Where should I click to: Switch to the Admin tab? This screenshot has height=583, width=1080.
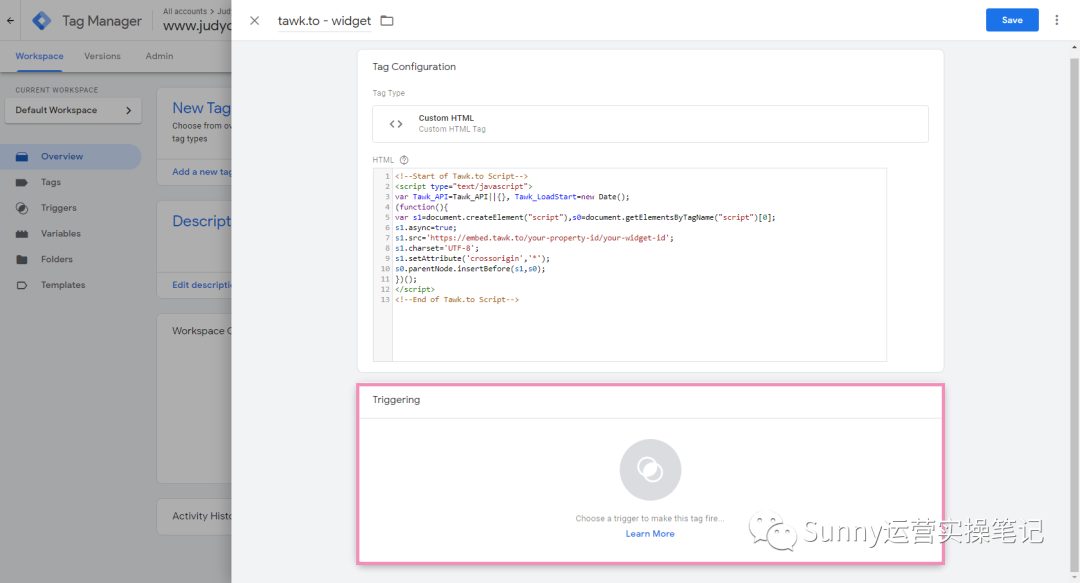click(159, 56)
